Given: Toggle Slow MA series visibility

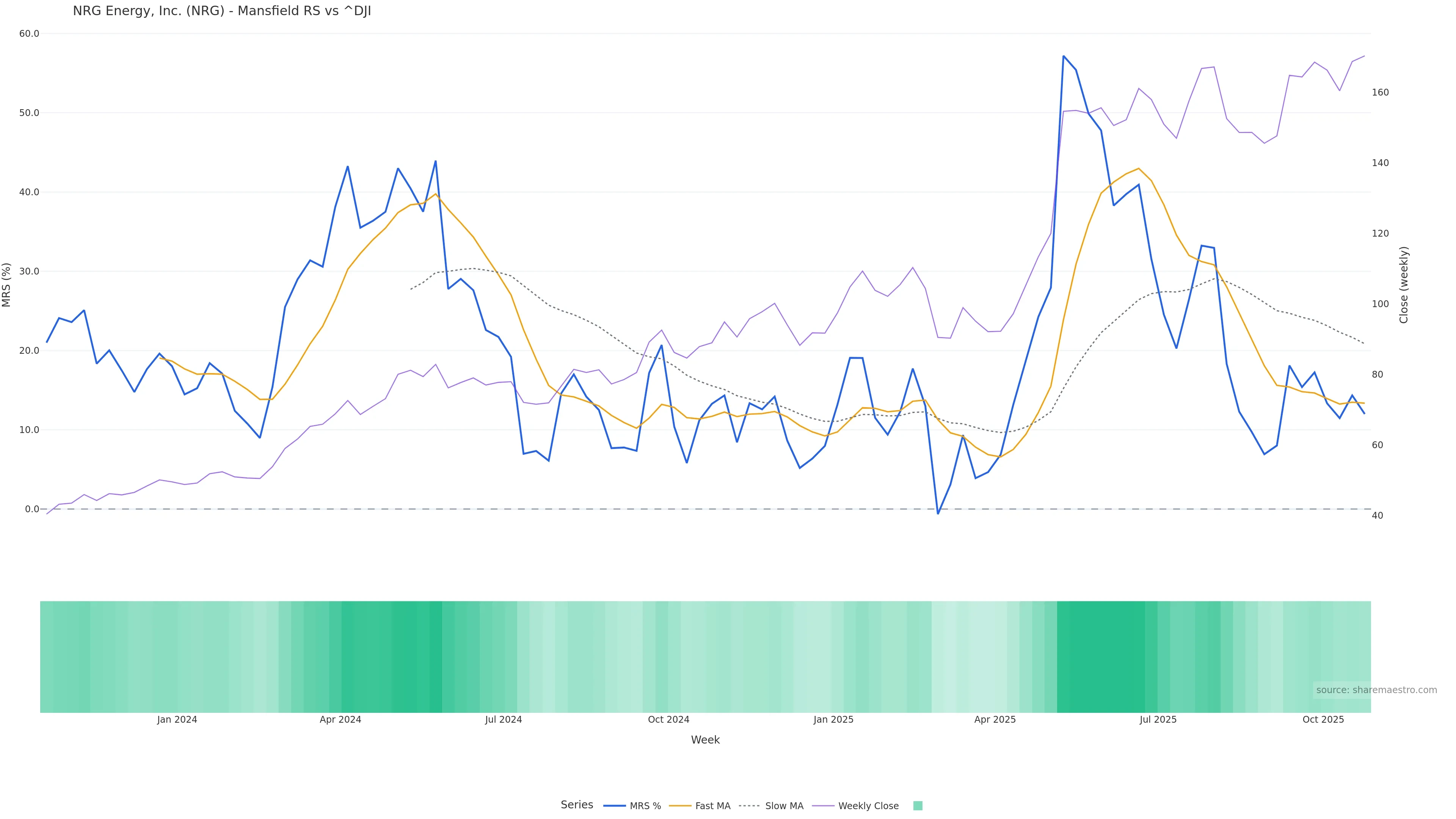Looking at the screenshot, I should pyautogui.click(x=783, y=806).
